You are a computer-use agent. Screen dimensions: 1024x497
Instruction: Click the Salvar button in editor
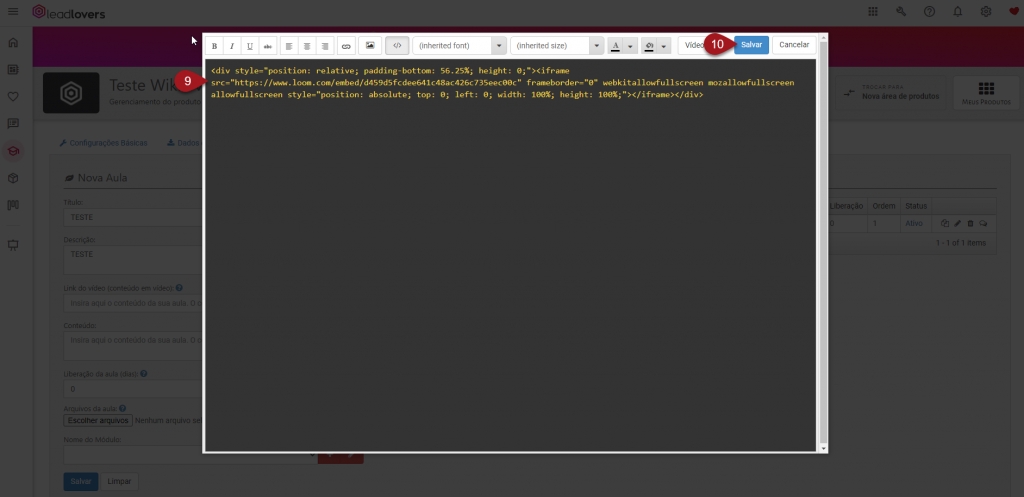751,45
